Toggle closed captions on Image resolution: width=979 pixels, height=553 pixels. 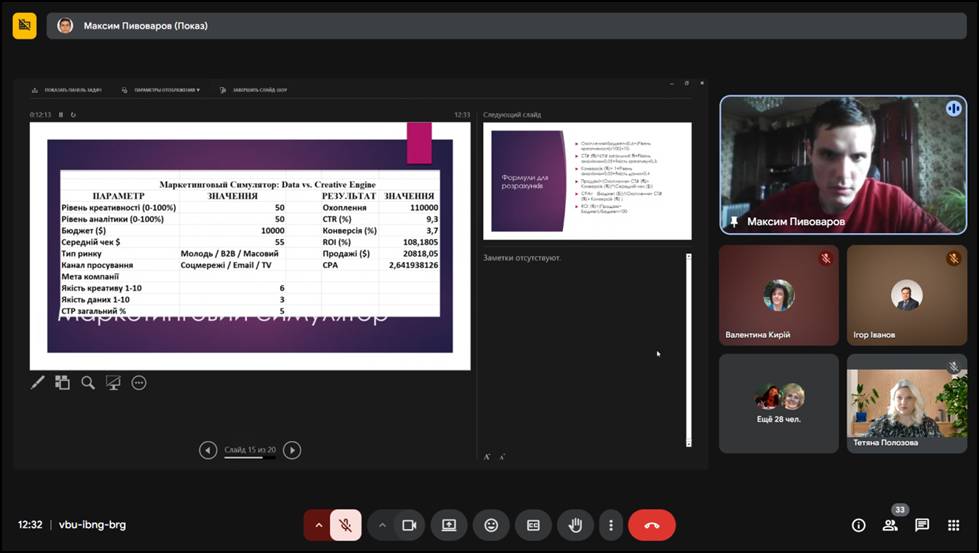pos(533,525)
